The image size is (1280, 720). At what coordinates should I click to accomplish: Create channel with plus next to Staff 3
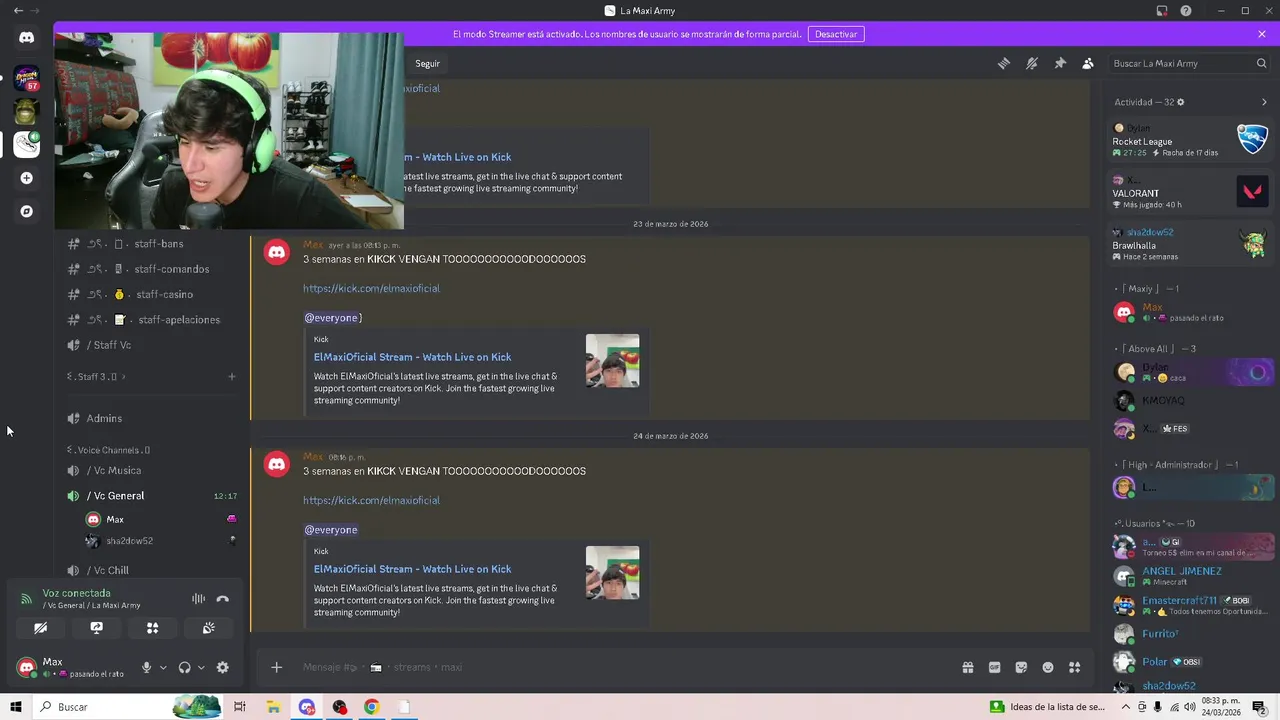tap(232, 377)
